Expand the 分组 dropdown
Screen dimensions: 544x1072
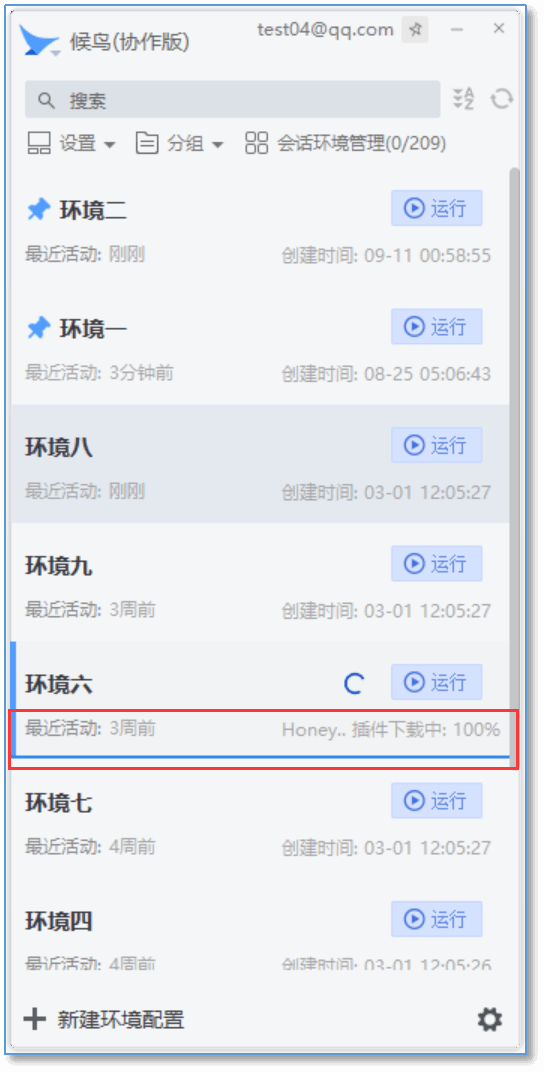(180, 144)
